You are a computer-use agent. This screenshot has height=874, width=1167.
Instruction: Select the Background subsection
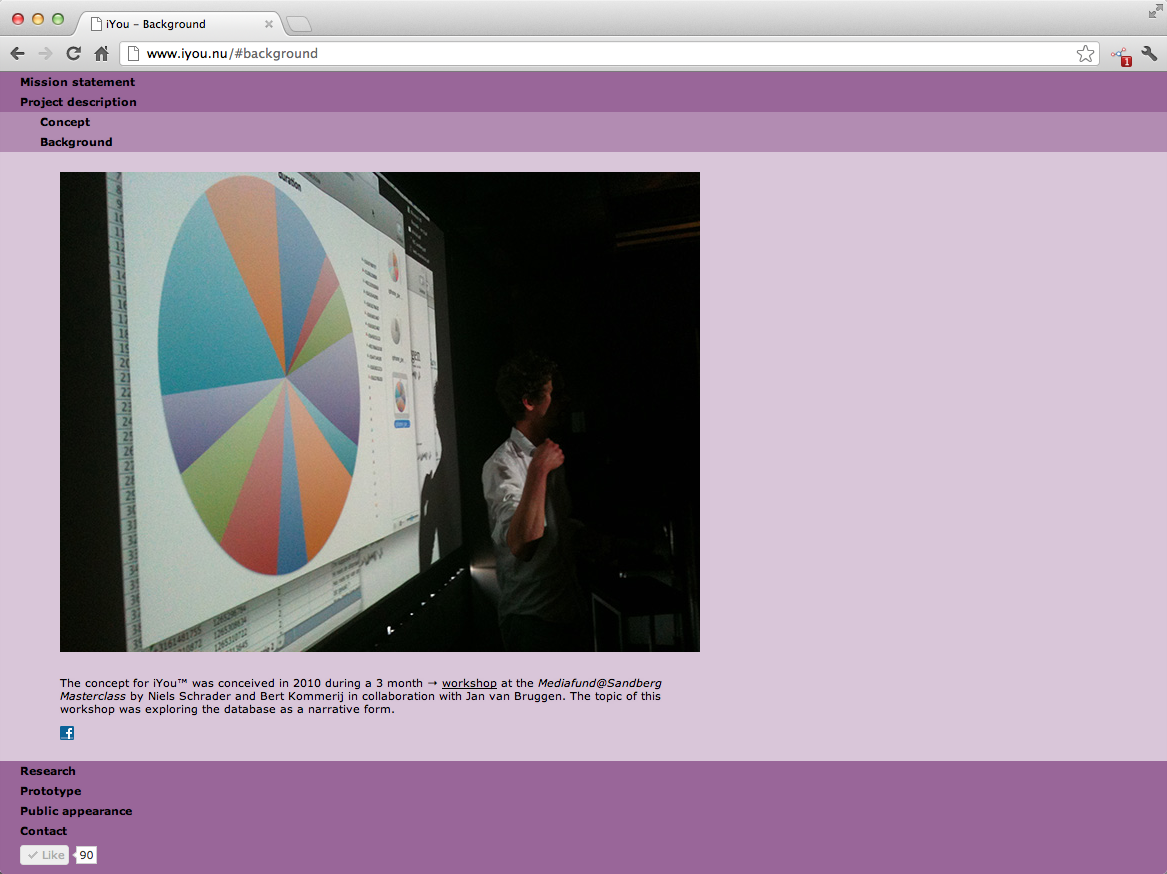click(x=76, y=142)
